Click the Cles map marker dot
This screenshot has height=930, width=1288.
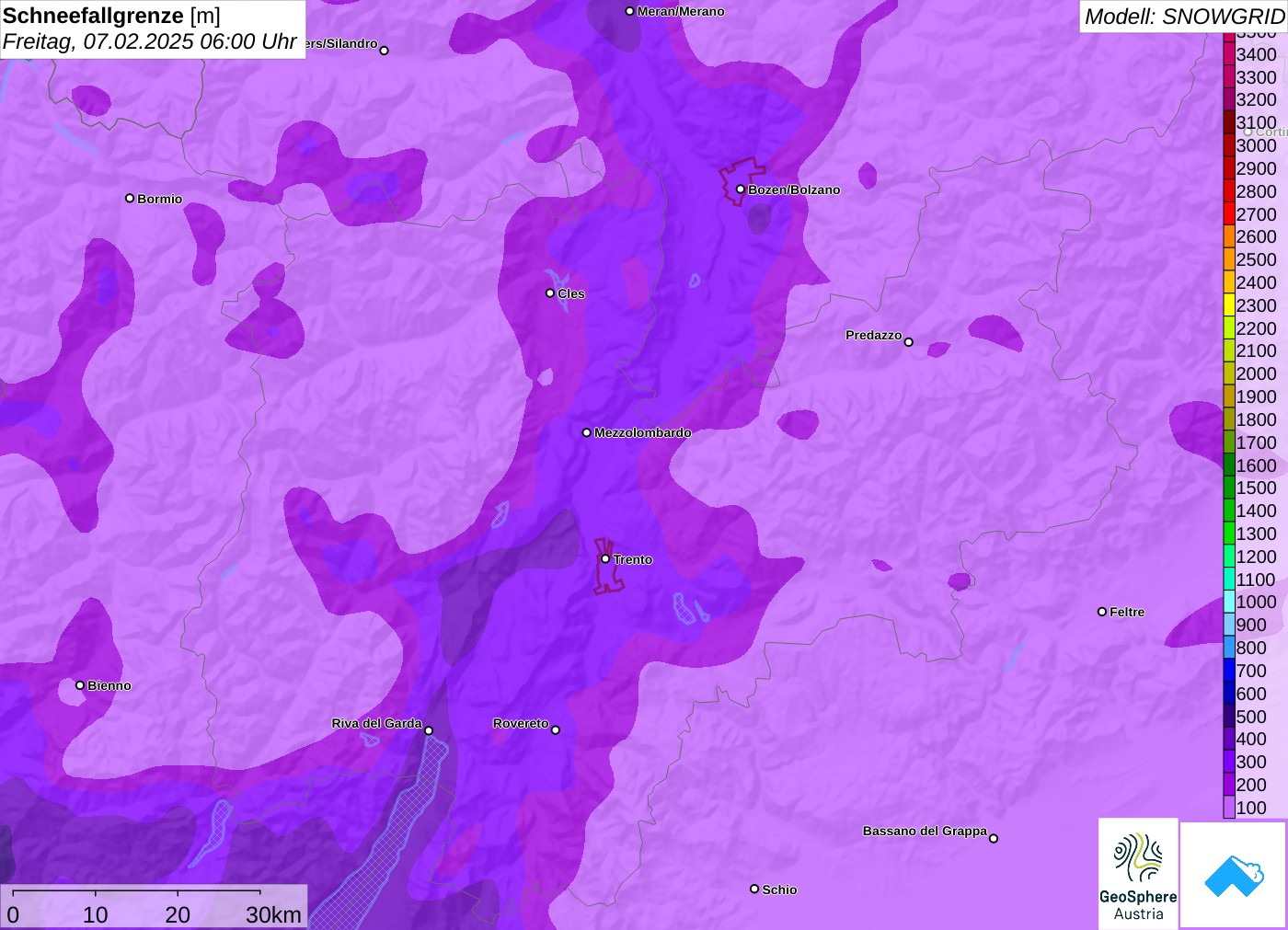pyautogui.click(x=550, y=293)
